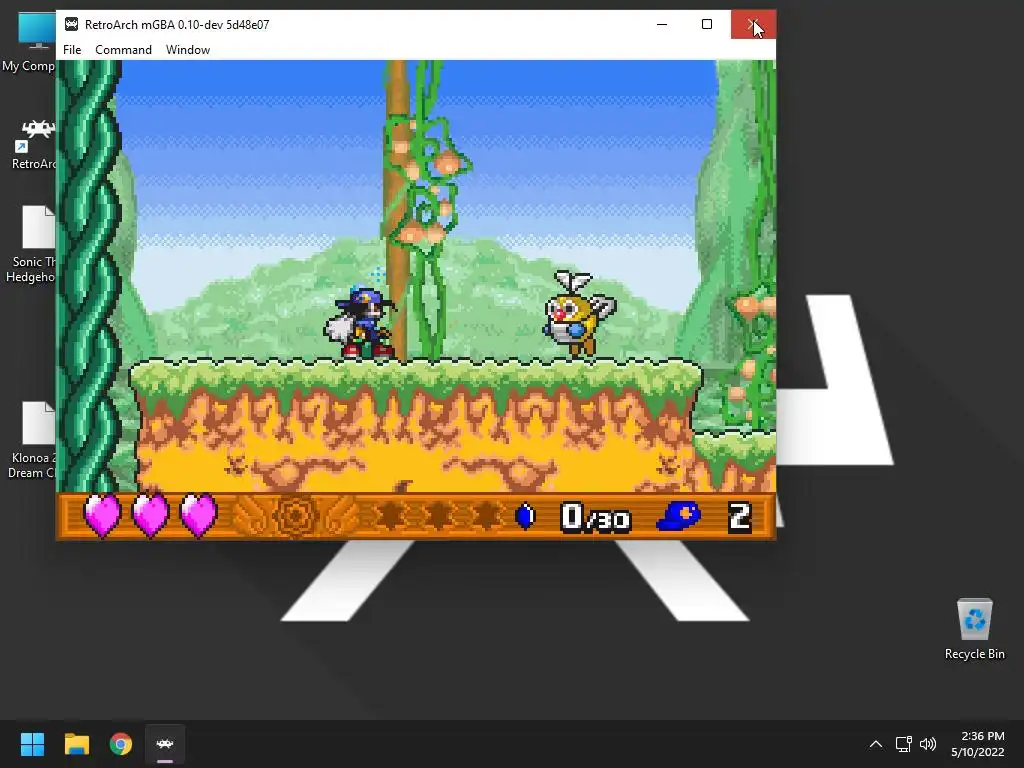Launch Google Chrome from the taskbar
This screenshot has height=768, width=1024.
point(121,744)
